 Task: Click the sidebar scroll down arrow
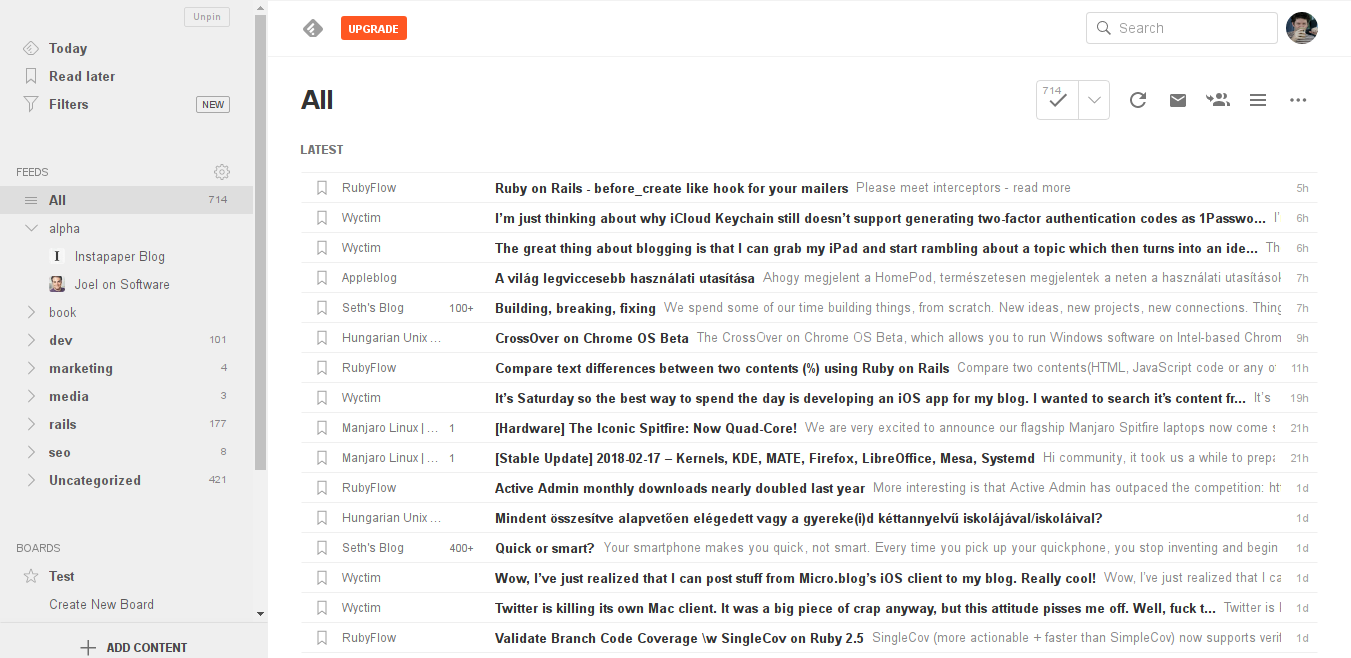[x=261, y=614]
